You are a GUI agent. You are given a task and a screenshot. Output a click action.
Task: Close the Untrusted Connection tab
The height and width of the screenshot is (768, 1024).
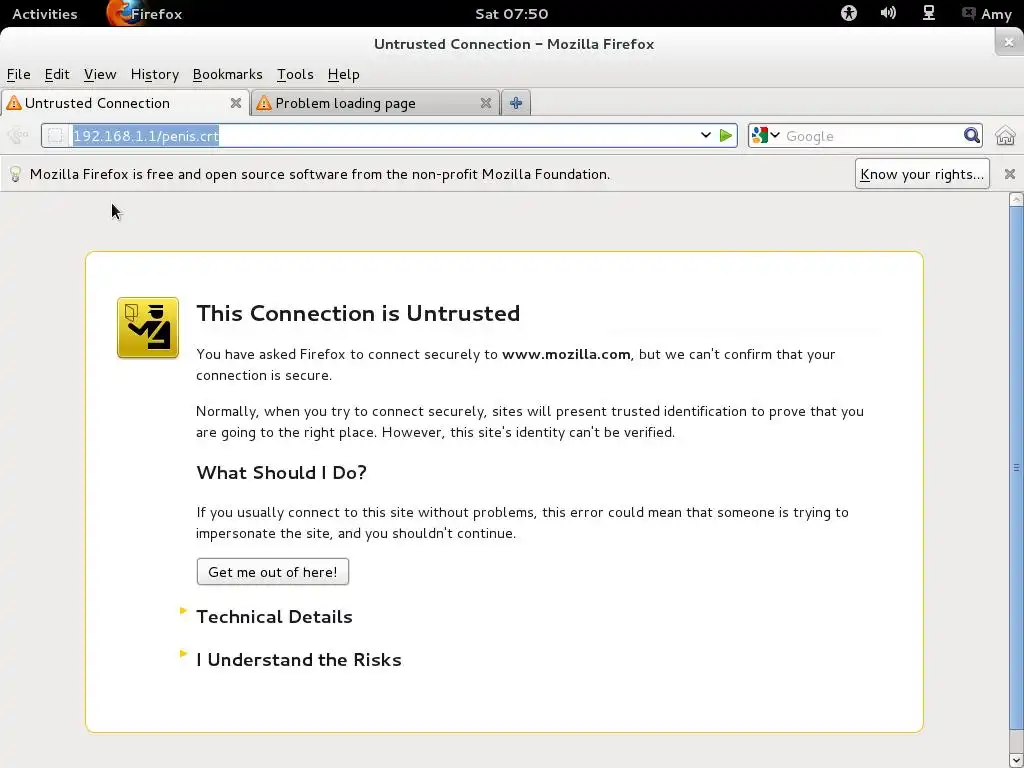tap(236, 103)
